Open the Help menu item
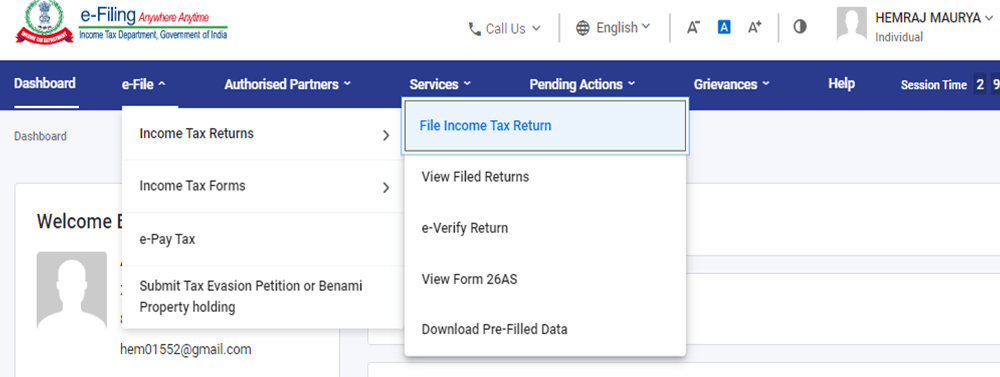Viewport: 1000px width, 377px height. pos(841,84)
